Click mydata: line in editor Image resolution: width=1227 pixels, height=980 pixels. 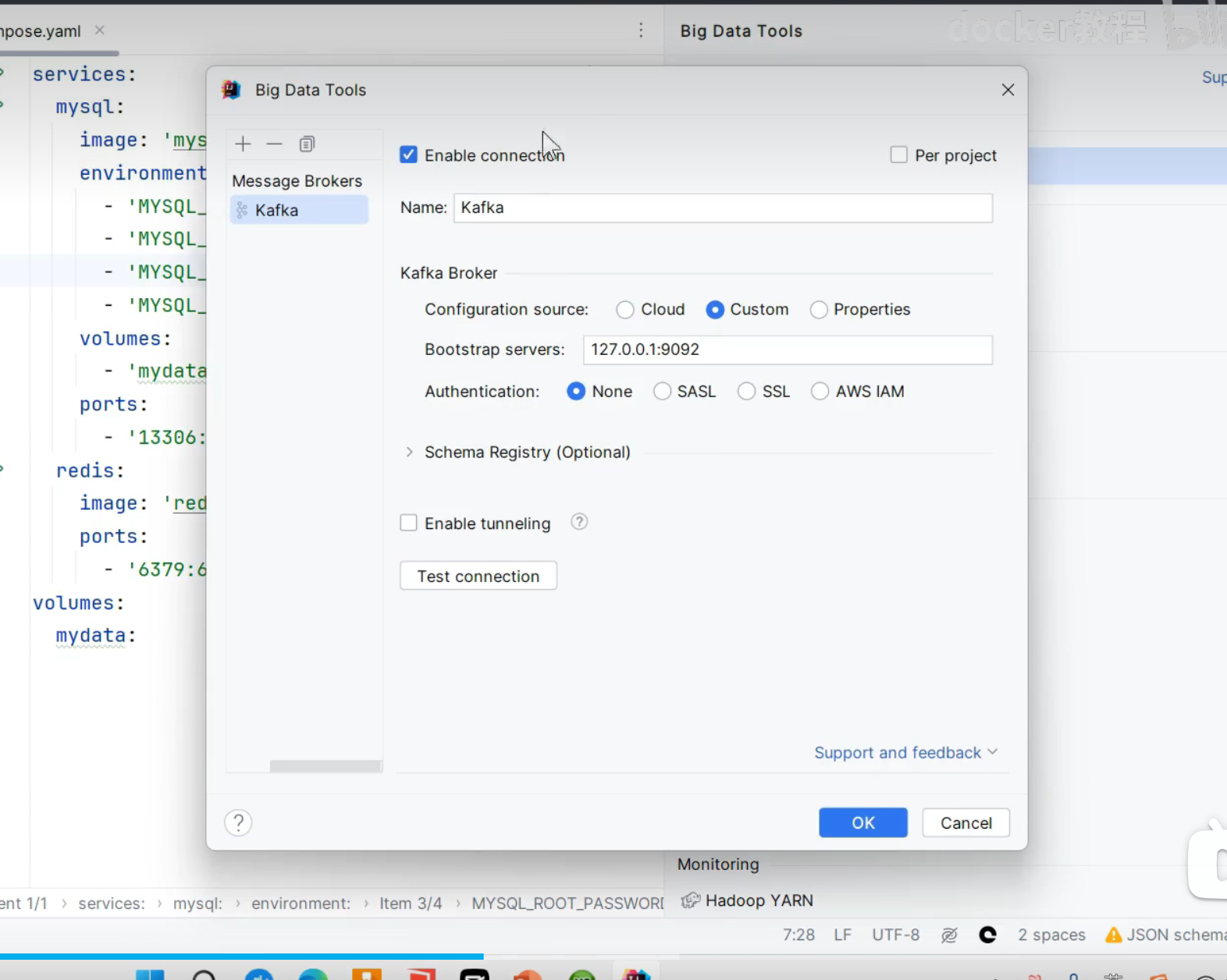pos(96,636)
